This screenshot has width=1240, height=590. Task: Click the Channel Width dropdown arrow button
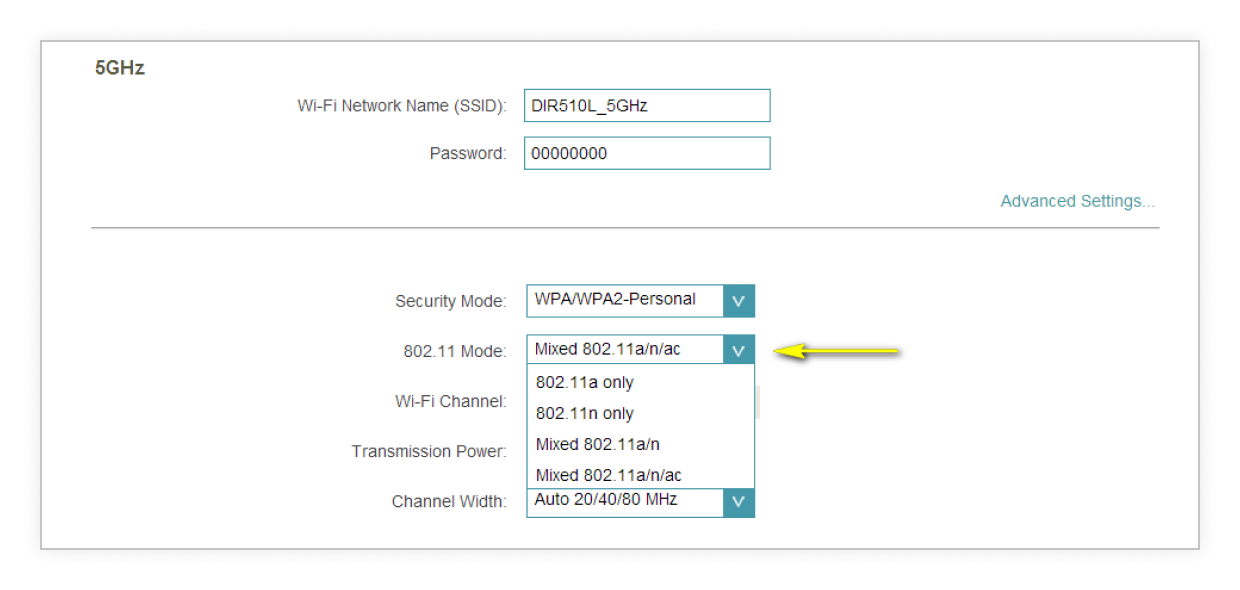click(738, 502)
